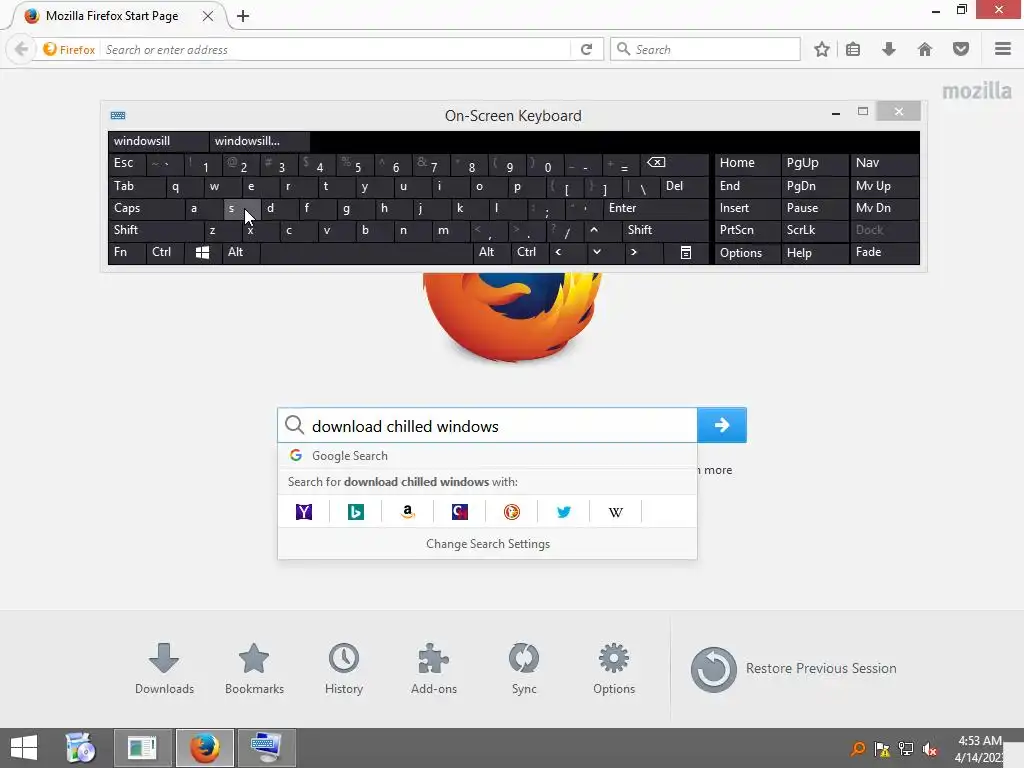The height and width of the screenshot is (768, 1024).
Task: Click Restore Previous Session
Action: click(x=793, y=669)
